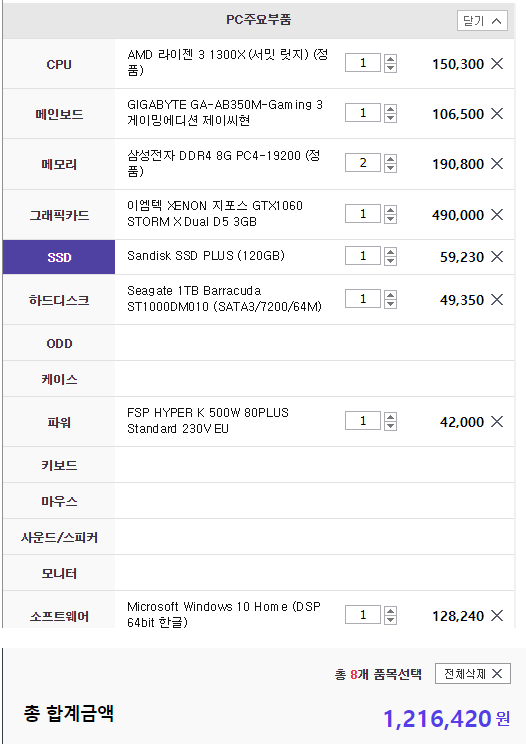Remove the FSP HYPER K 500W power supply
The height and width of the screenshot is (744, 526).
497,421
